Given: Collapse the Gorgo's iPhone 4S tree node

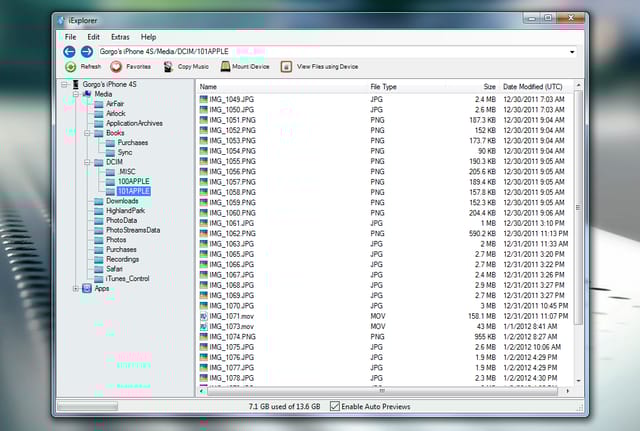Looking at the screenshot, I should click(64, 84).
